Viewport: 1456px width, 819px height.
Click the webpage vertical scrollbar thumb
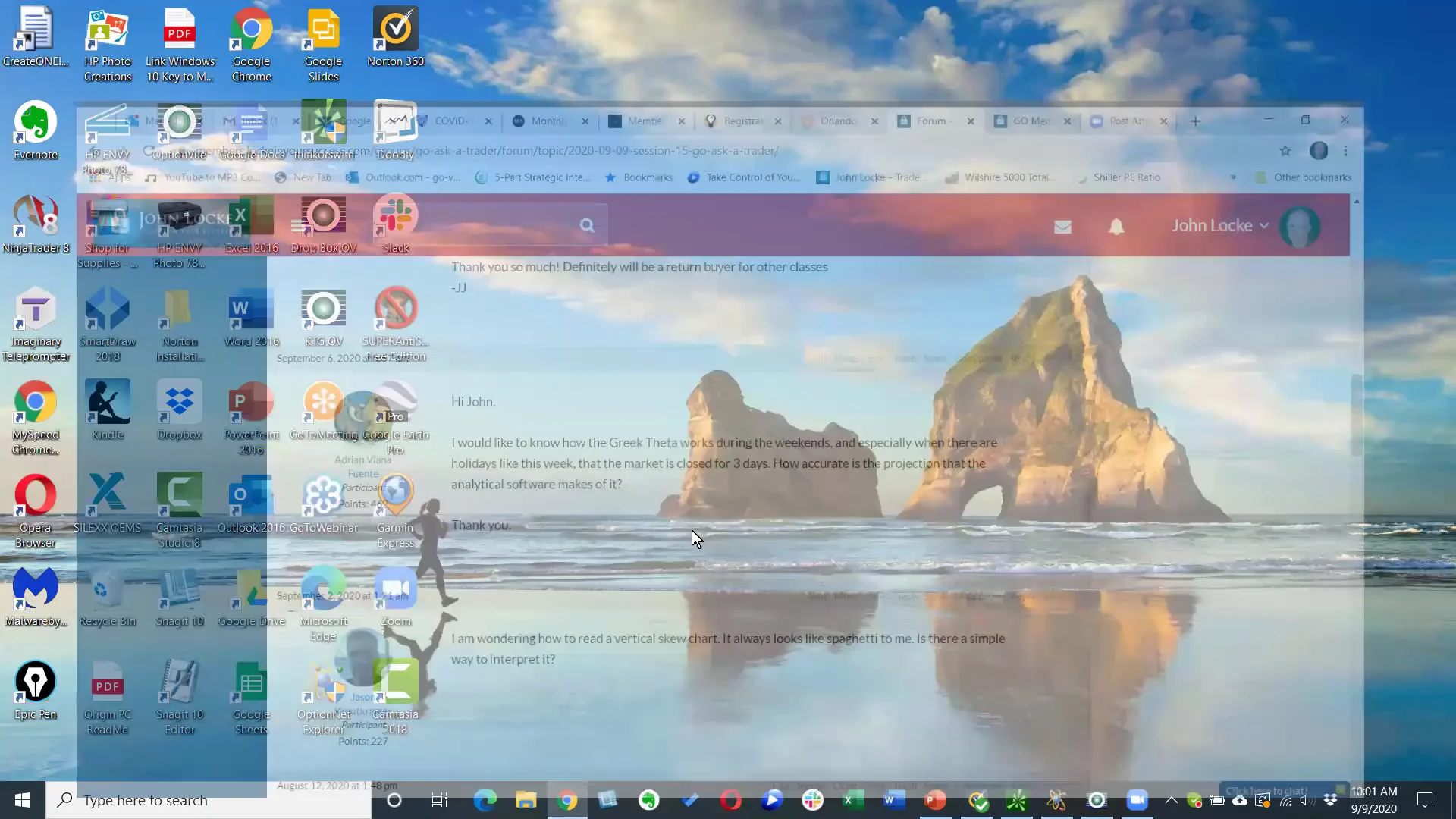click(1356, 415)
